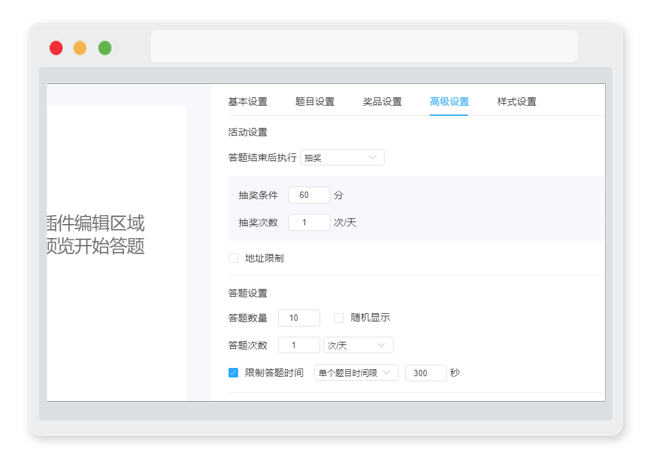The height and width of the screenshot is (460, 660).
Task: Expand the 次/天 frequency dropdown
Action: [358, 345]
